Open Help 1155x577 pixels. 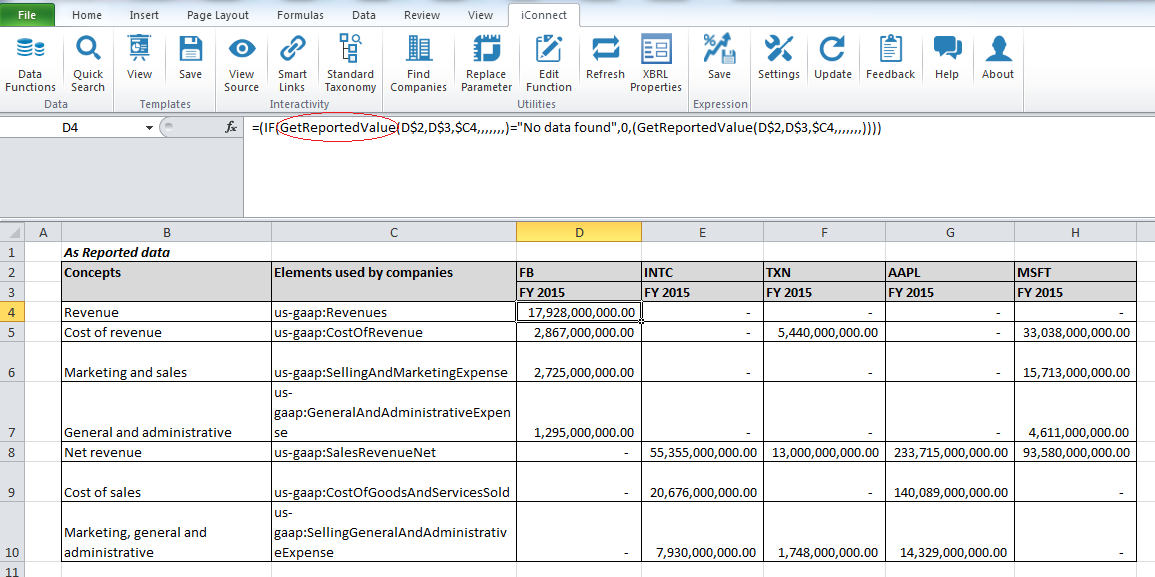[x=947, y=59]
